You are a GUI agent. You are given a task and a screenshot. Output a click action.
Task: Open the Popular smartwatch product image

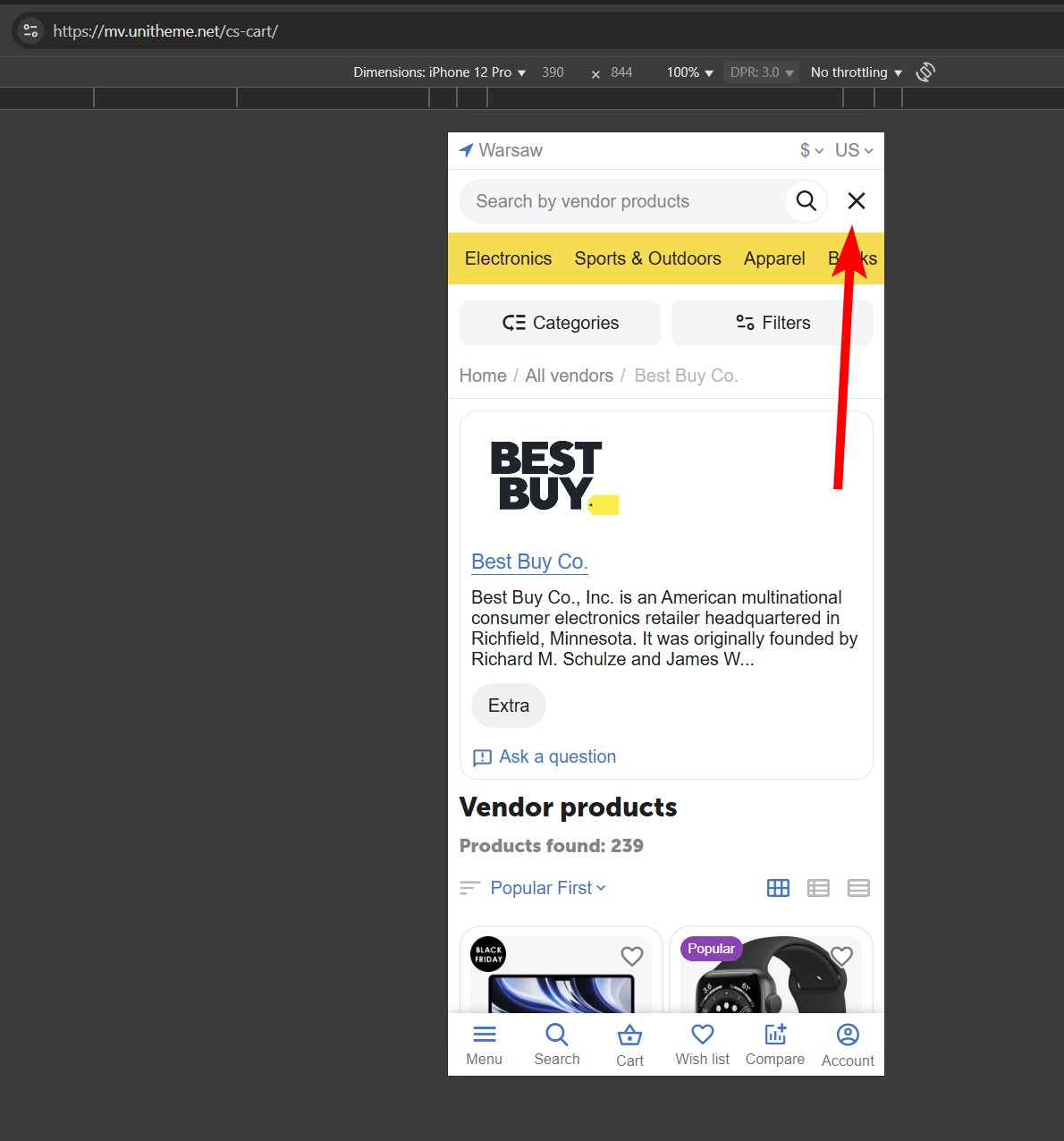pyautogui.click(x=771, y=975)
